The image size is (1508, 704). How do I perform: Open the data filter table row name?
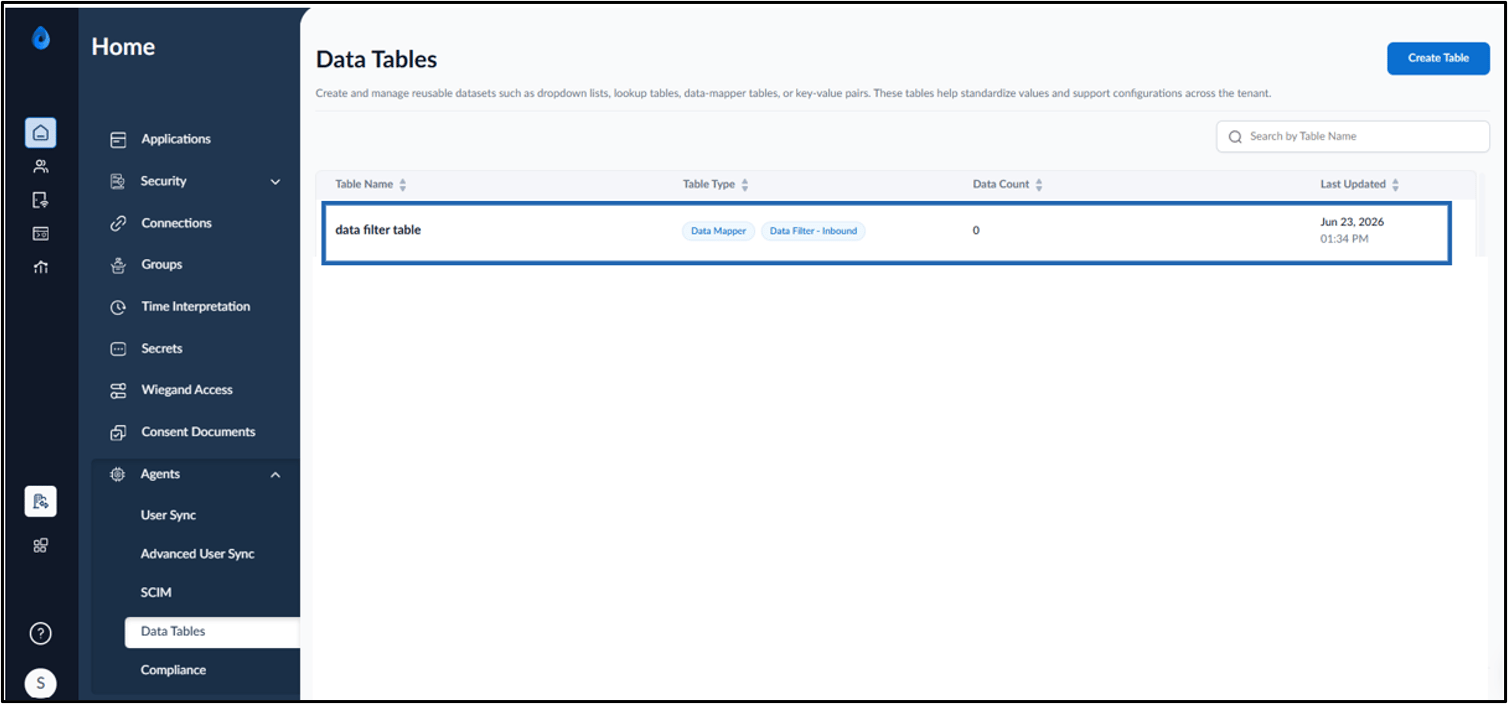(x=378, y=230)
